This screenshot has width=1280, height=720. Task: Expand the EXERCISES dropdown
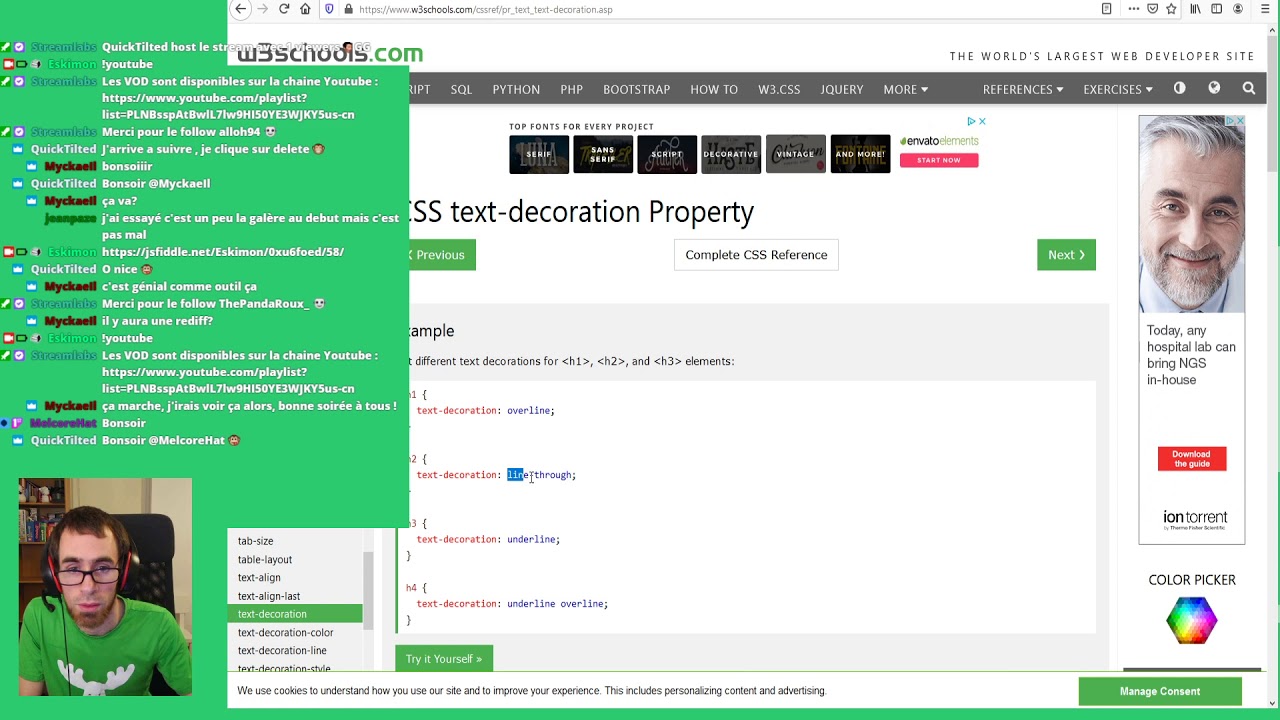(1118, 89)
